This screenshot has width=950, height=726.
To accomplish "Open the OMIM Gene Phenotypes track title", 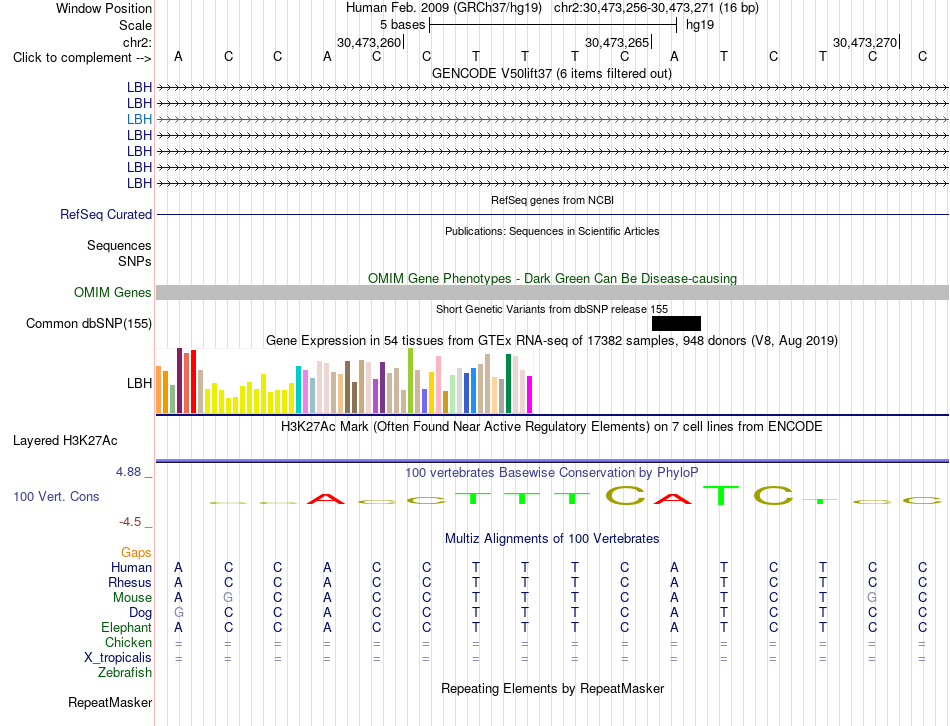I will tap(552, 278).
